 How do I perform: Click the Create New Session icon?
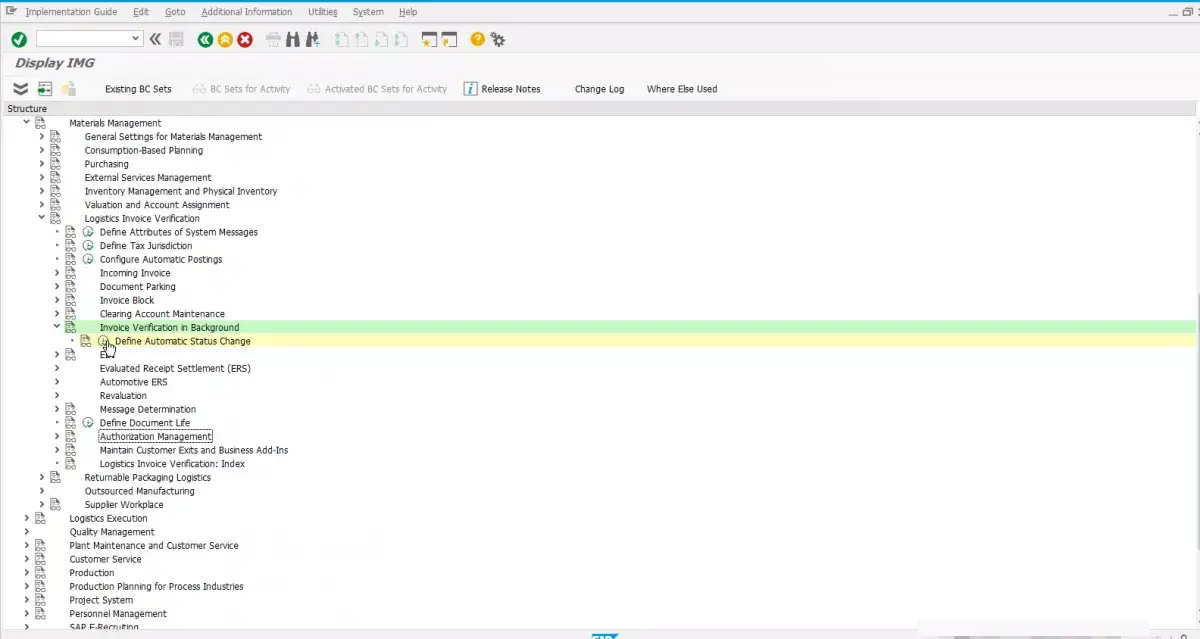(429, 39)
